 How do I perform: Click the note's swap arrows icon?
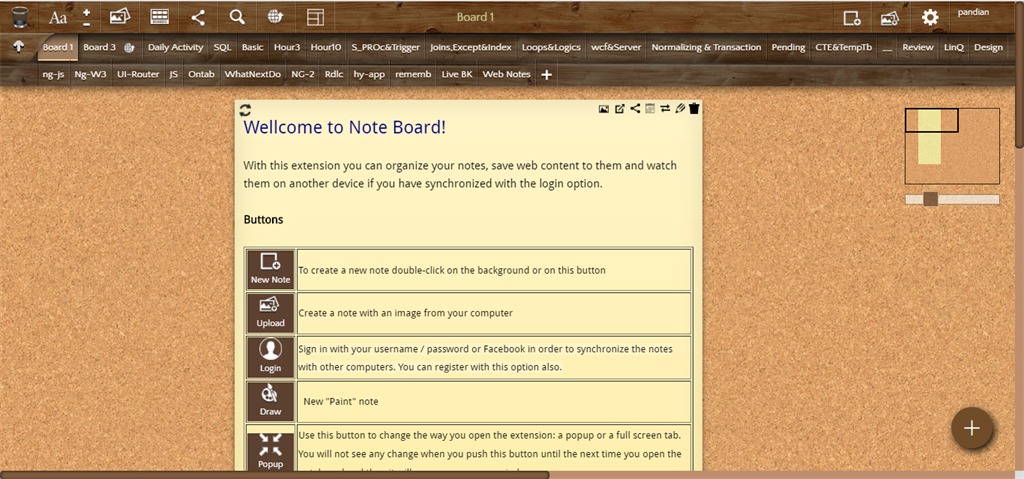pos(665,108)
